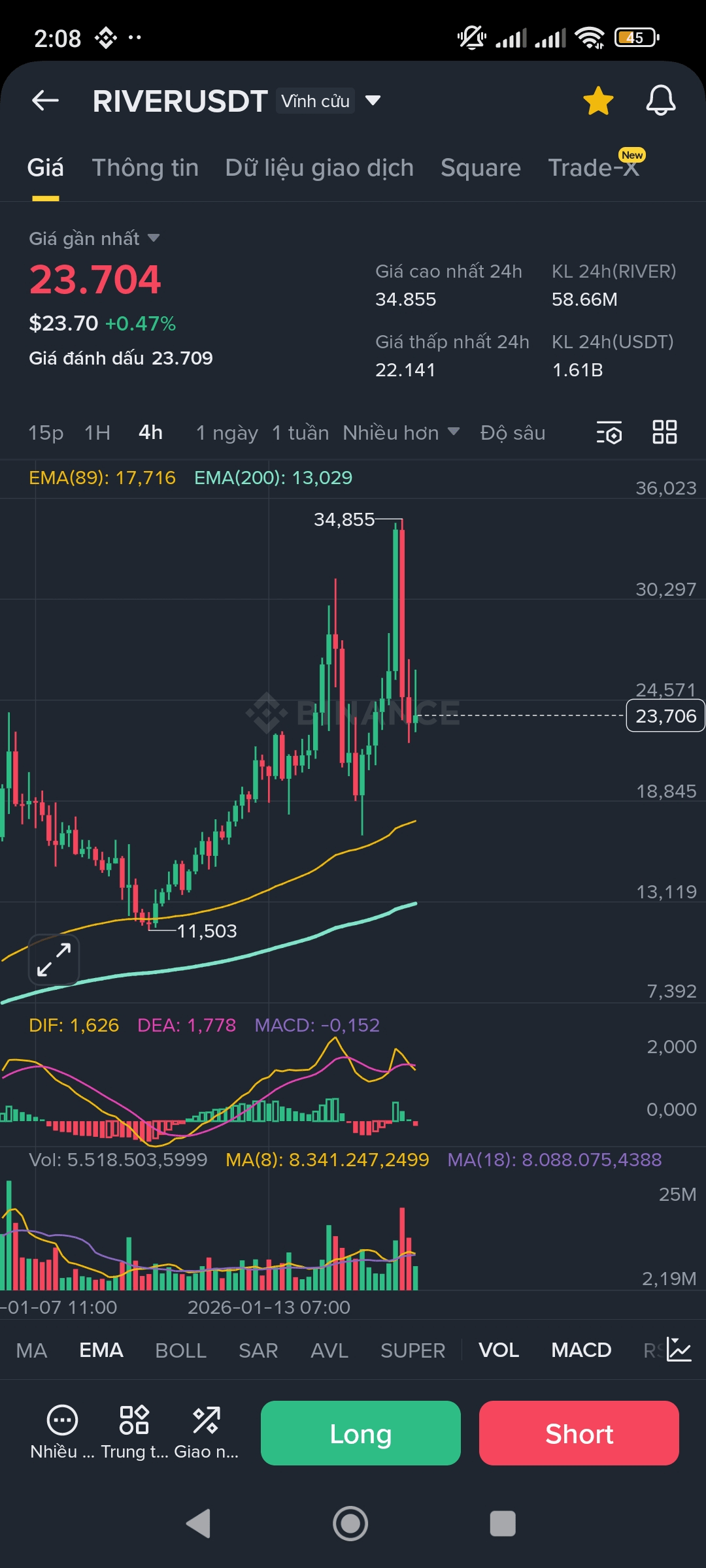Viewport: 706px width, 1568px height.
Task: Switch to the Thông tin tab
Action: coord(145,168)
